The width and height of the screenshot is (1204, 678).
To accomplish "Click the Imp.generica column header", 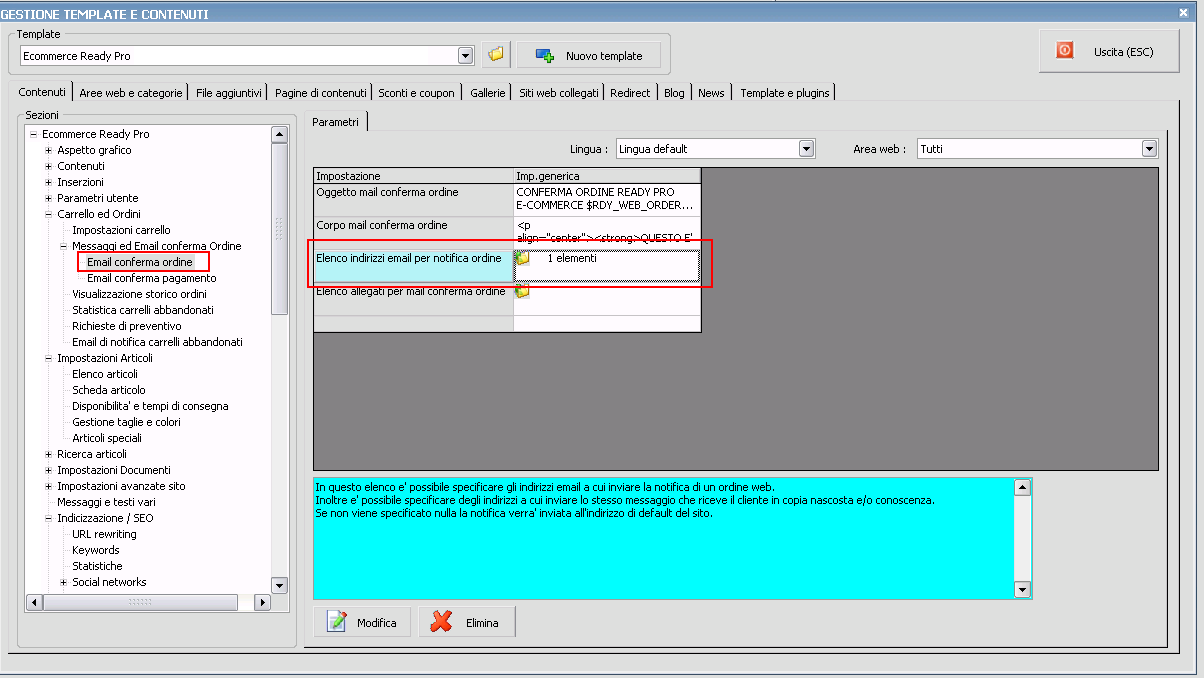I will pyautogui.click(x=607, y=176).
